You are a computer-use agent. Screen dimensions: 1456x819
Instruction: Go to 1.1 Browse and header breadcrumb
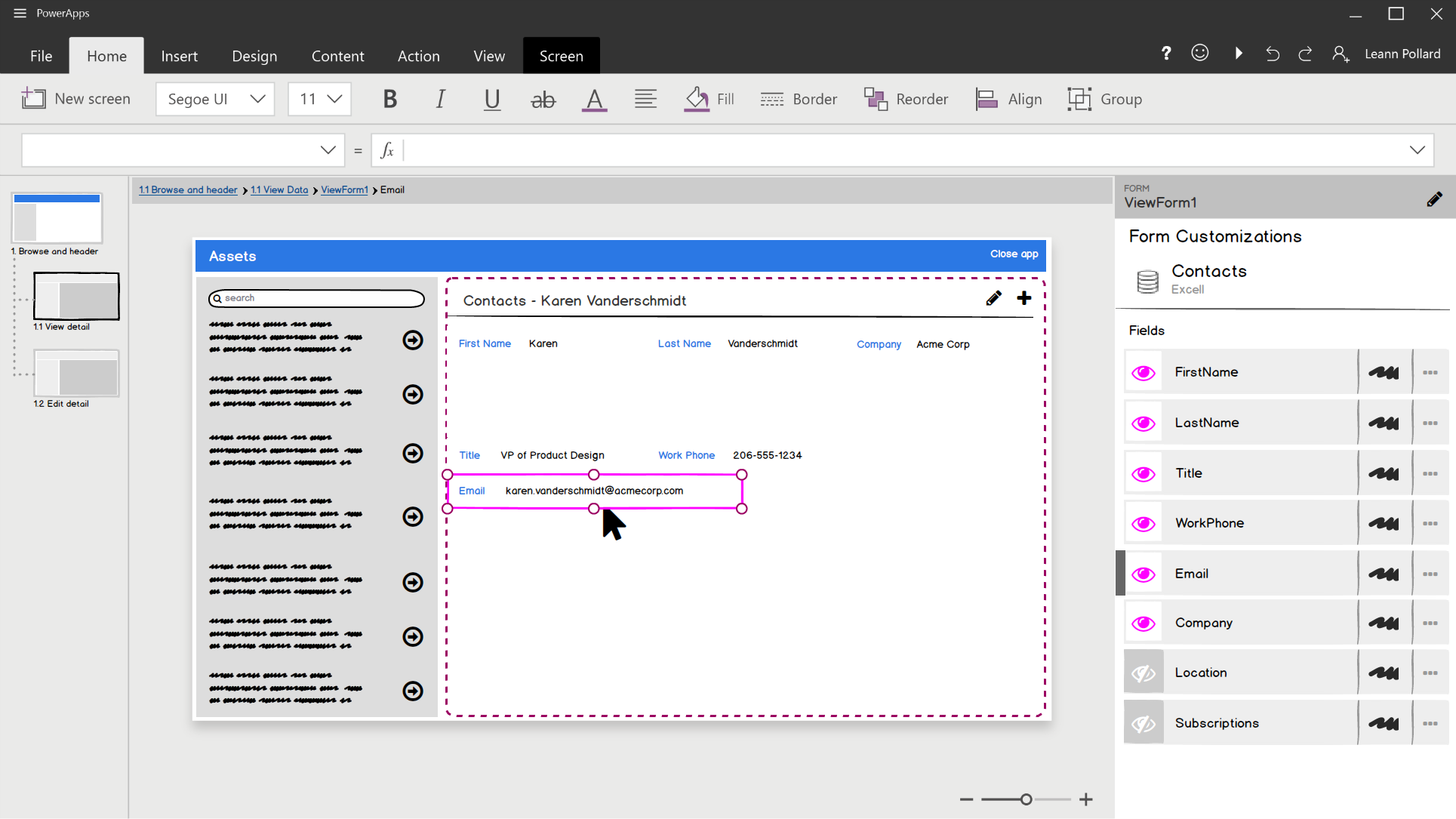(x=188, y=189)
